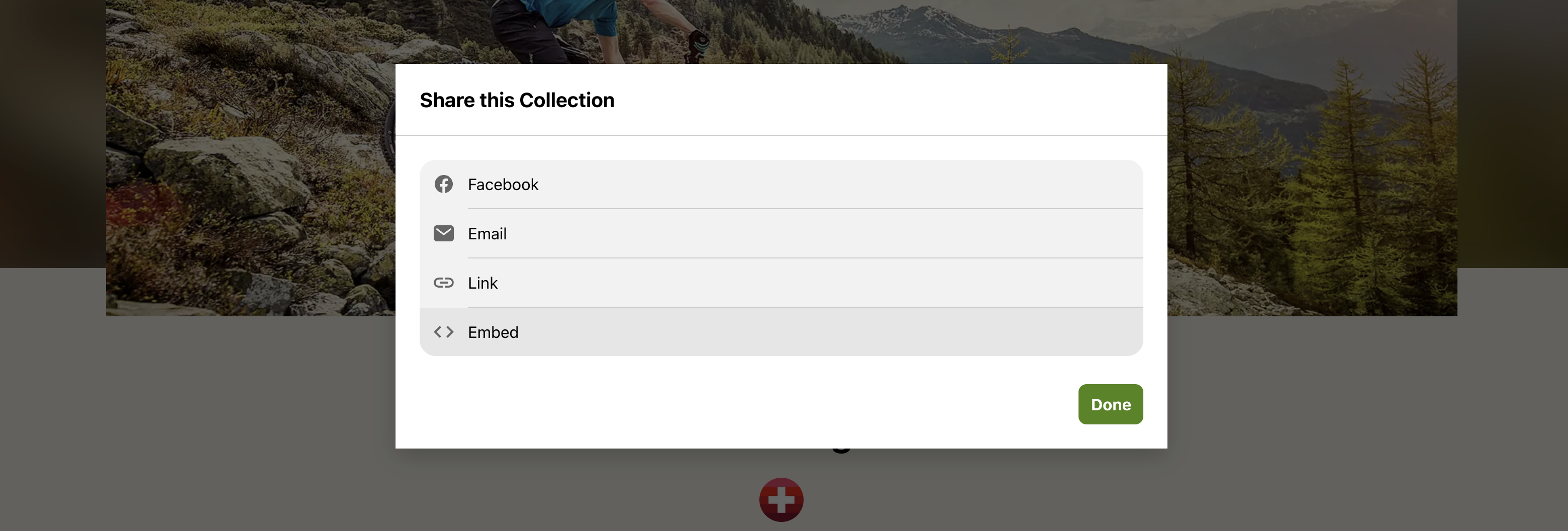Click the Share this Collection heading
Image resolution: width=1568 pixels, height=531 pixels.
[x=517, y=100]
